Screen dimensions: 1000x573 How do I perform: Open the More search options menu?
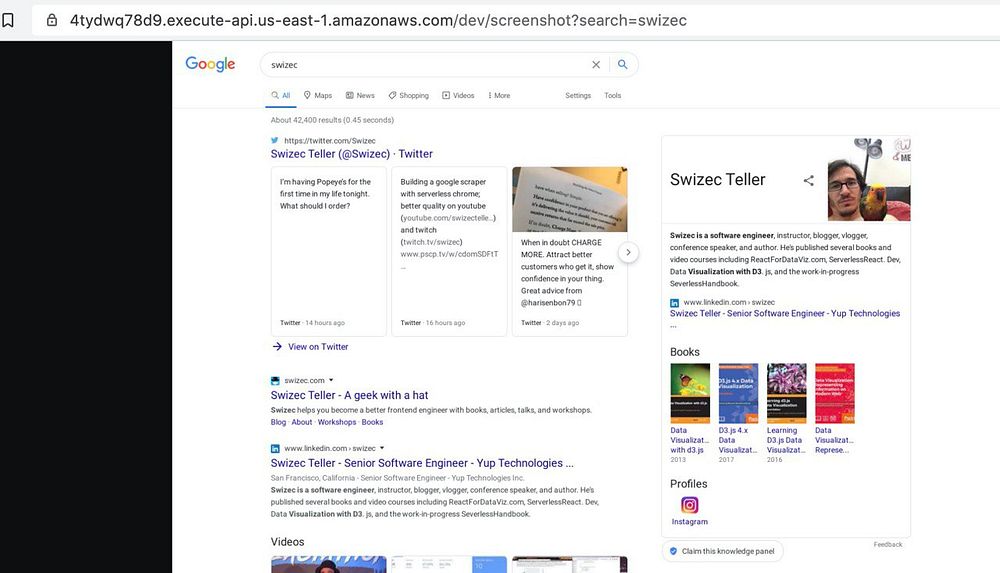point(499,96)
